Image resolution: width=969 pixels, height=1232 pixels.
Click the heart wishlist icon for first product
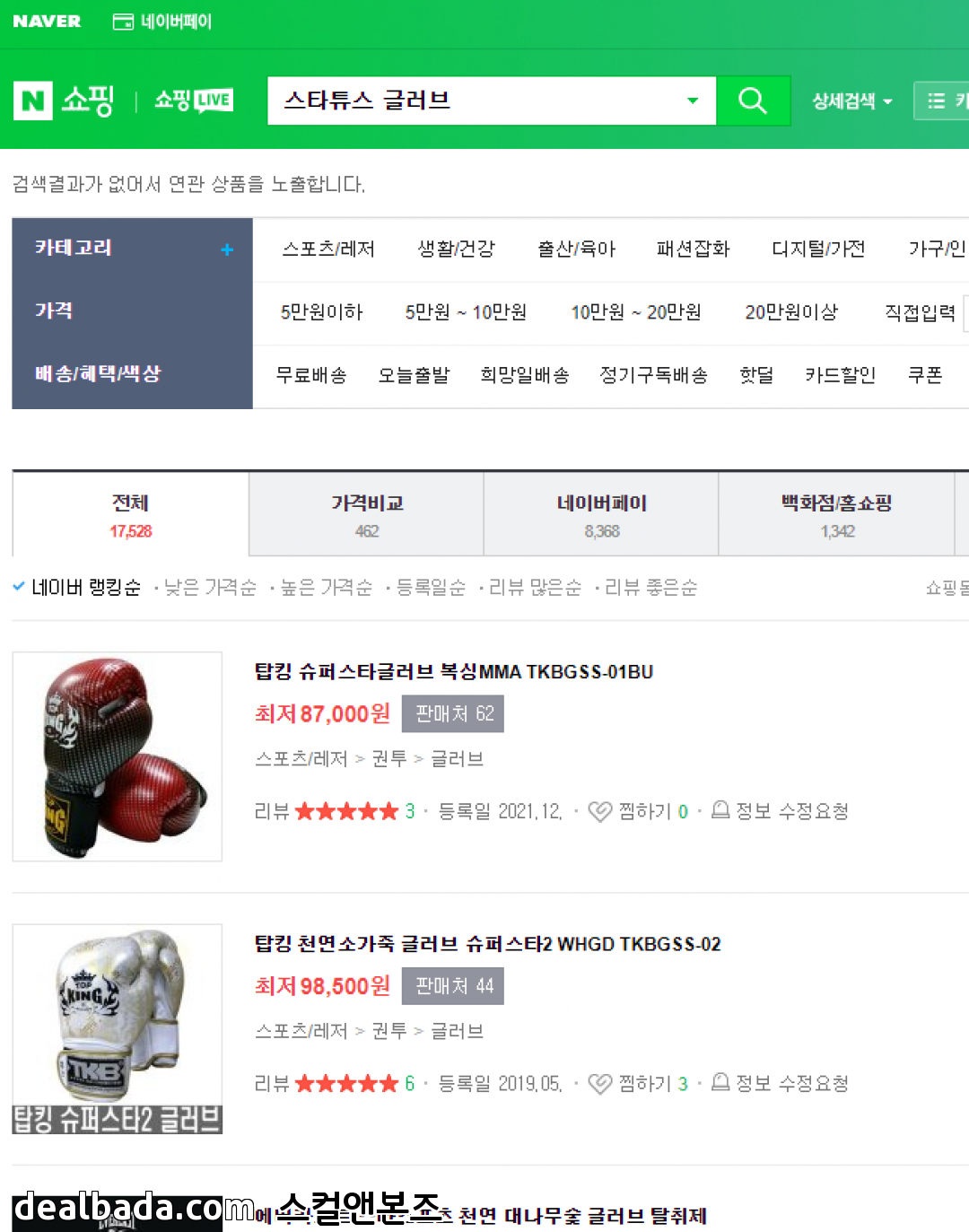click(599, 811)
